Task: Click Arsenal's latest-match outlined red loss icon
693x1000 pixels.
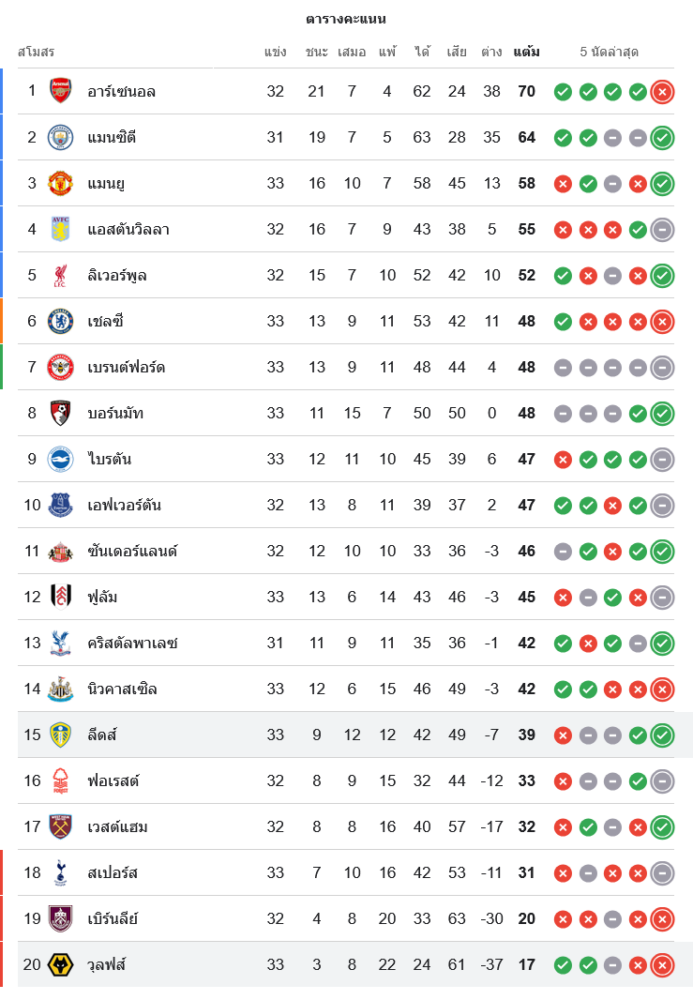Action: click(662, 92)
